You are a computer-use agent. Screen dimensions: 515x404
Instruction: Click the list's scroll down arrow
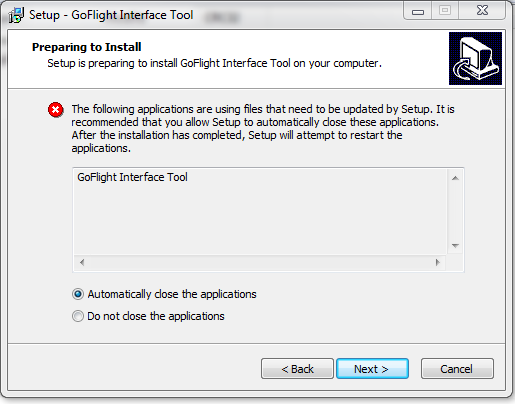(x=455, y=246)
